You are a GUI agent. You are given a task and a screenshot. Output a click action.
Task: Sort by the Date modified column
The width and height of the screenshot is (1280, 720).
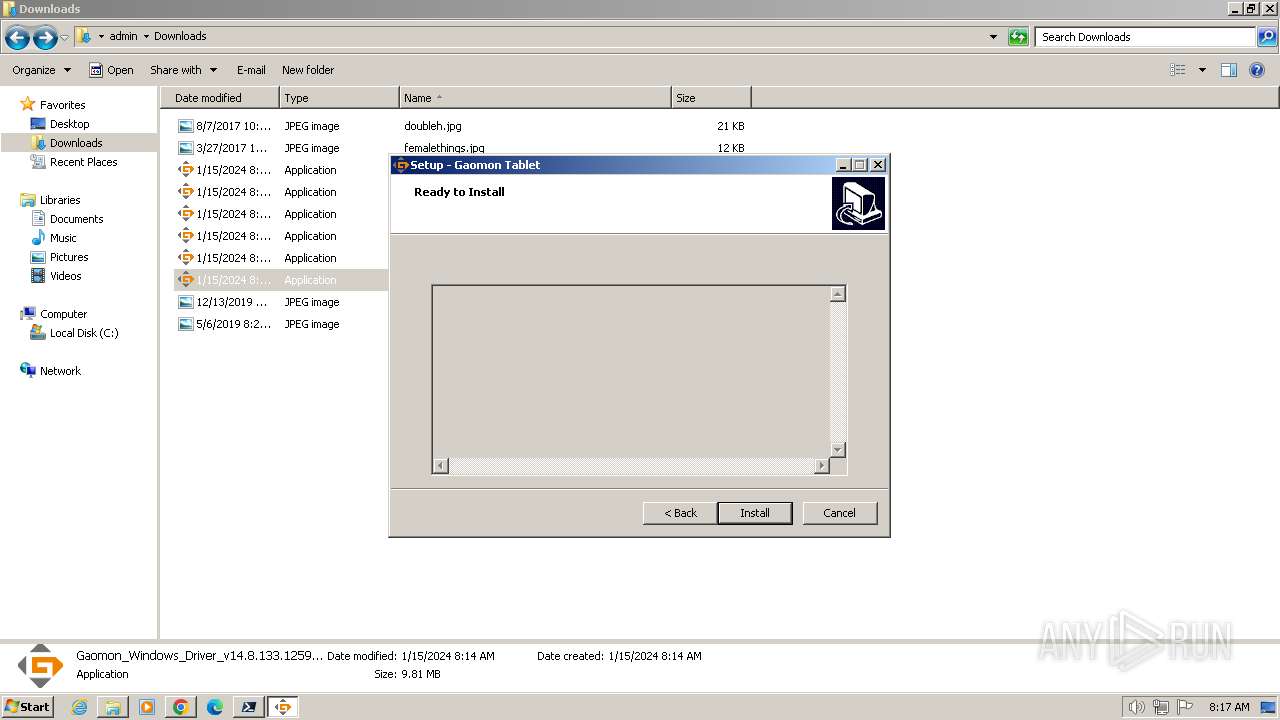tap(220, 98)
